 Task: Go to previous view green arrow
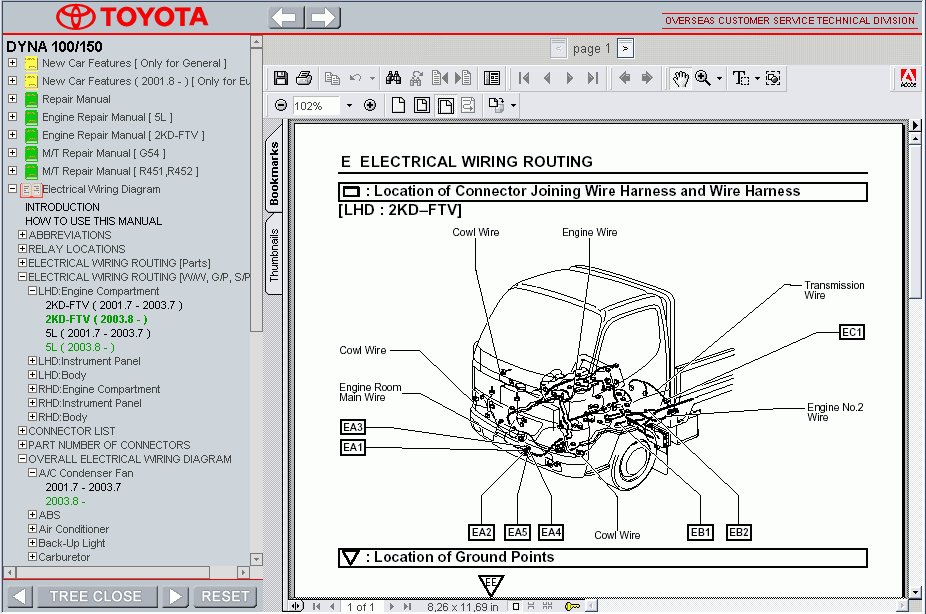click(x=624, y=78)
